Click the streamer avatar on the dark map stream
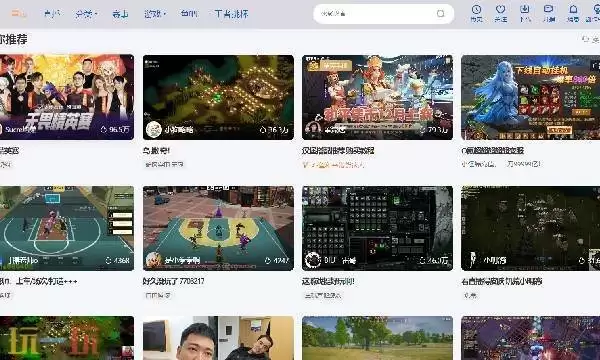 [472, 260]
